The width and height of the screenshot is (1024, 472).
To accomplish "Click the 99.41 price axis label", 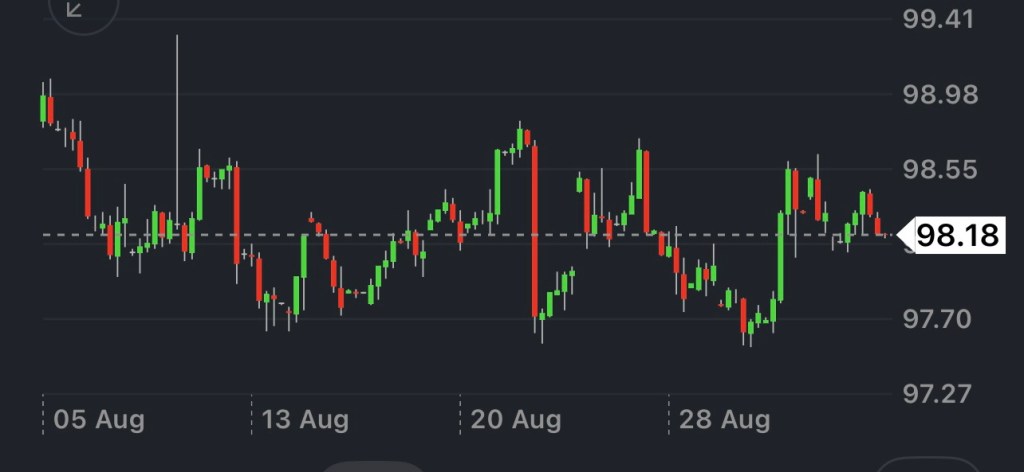I will click(937, 19).
